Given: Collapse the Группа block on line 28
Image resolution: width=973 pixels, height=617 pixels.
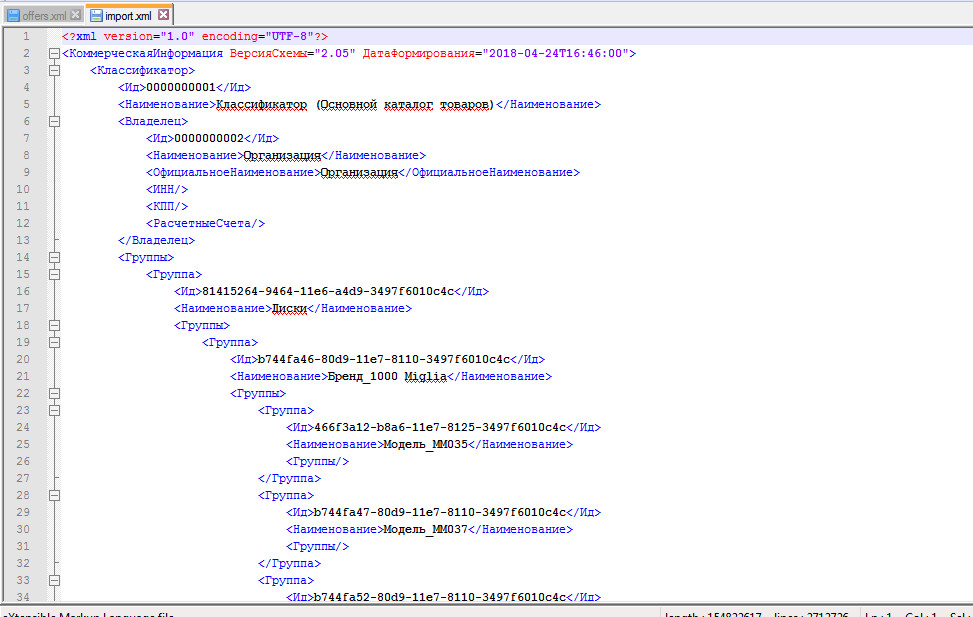Looking at the screenshot, I should click(54, 496).
